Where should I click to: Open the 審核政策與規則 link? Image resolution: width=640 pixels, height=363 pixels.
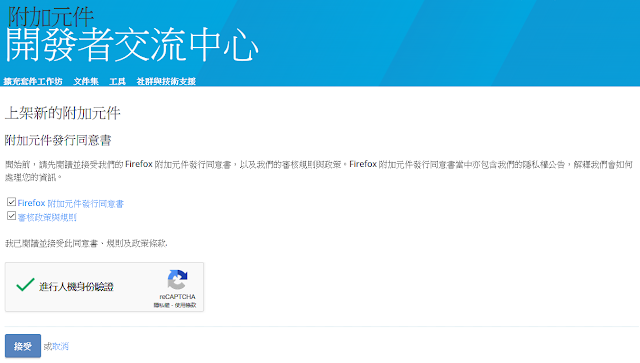[x=47, y=217]
